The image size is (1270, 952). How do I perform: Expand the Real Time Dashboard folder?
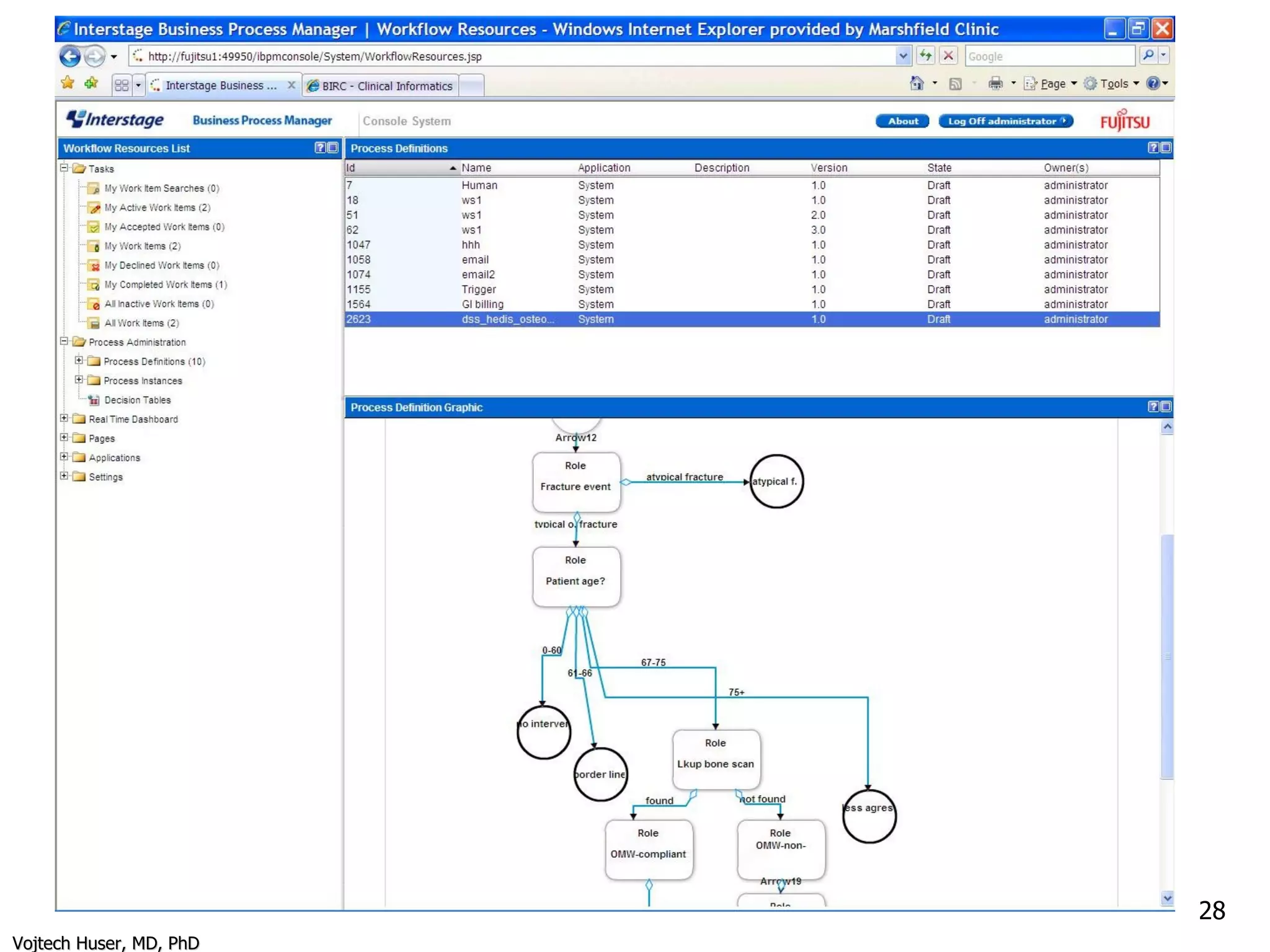(x=64, y=418)
